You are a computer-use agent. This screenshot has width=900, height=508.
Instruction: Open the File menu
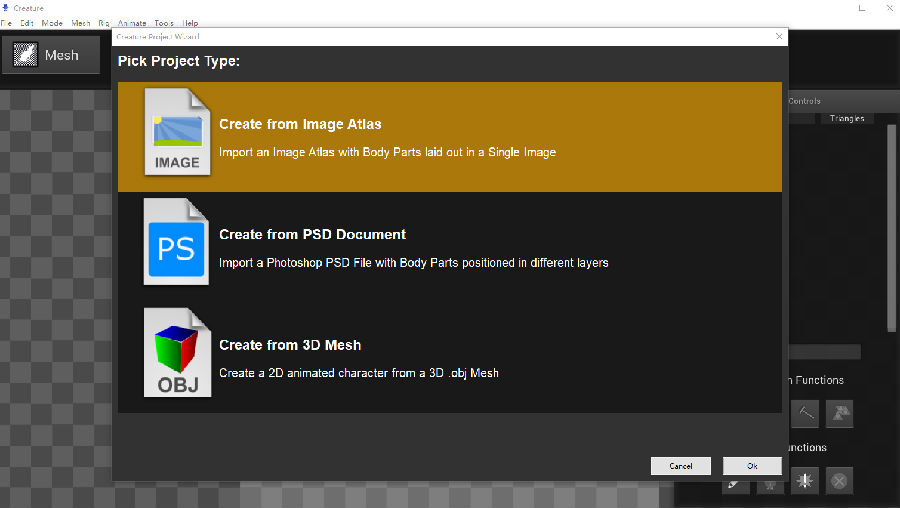point(6,23)
